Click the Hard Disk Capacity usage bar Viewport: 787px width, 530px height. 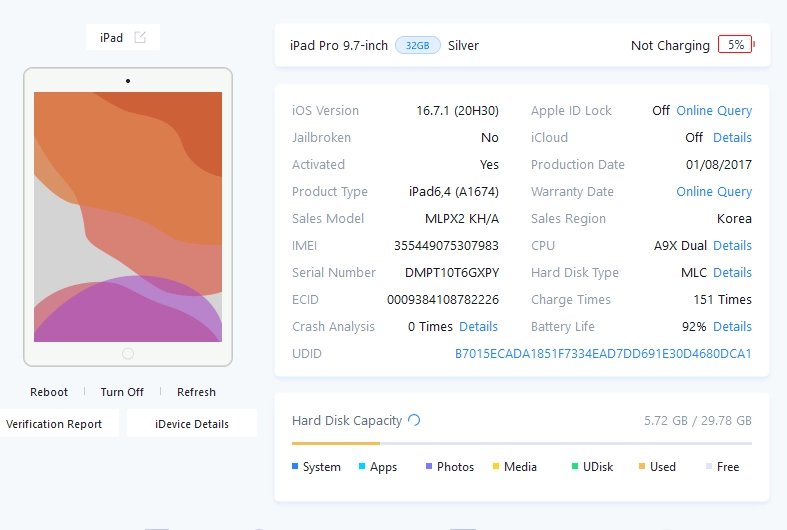click(521, 444)
